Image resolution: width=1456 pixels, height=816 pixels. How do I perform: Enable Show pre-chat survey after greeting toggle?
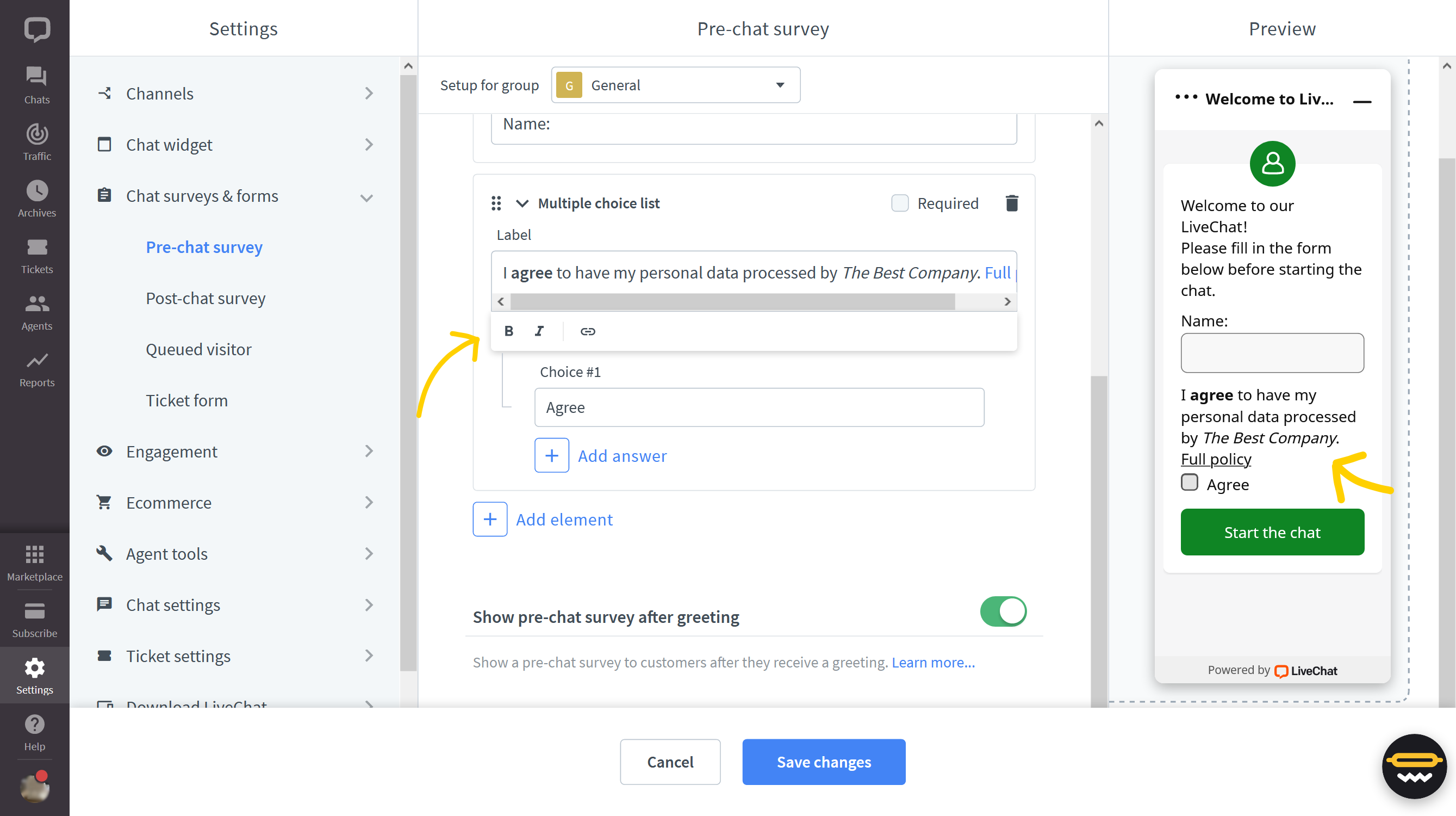point(1002,611)
